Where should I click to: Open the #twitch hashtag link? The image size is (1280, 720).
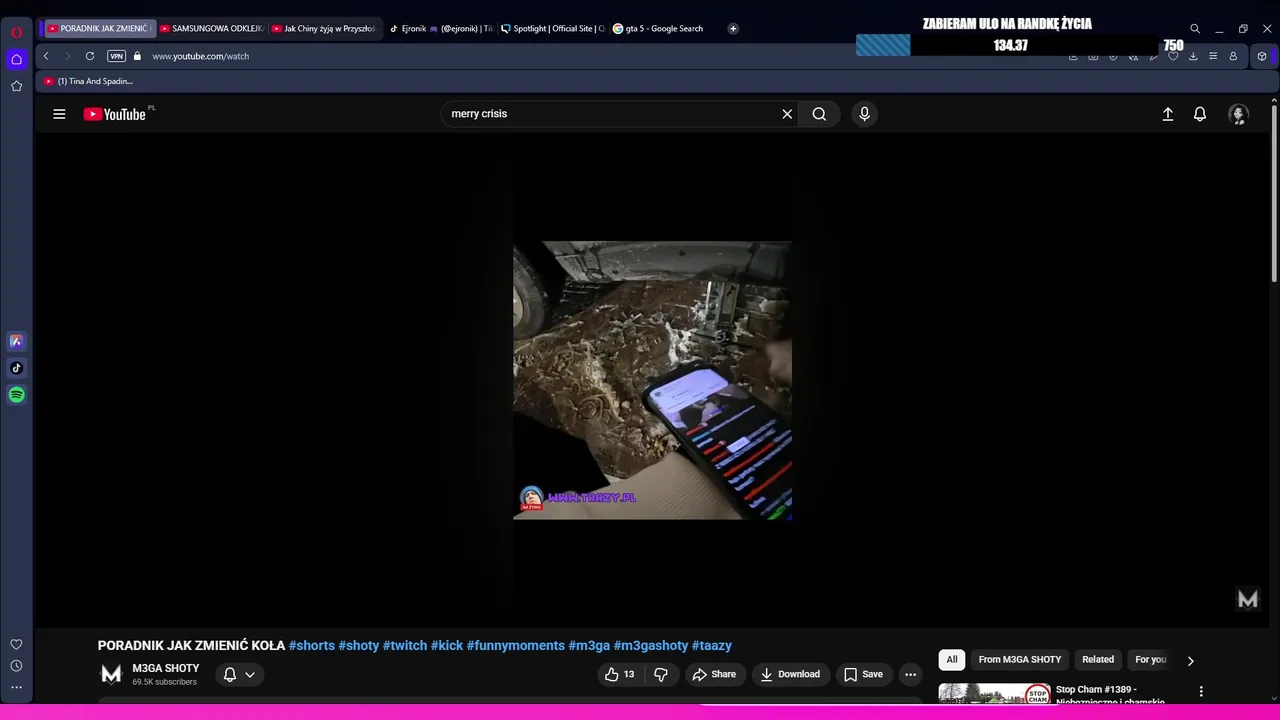pos(405,646)
